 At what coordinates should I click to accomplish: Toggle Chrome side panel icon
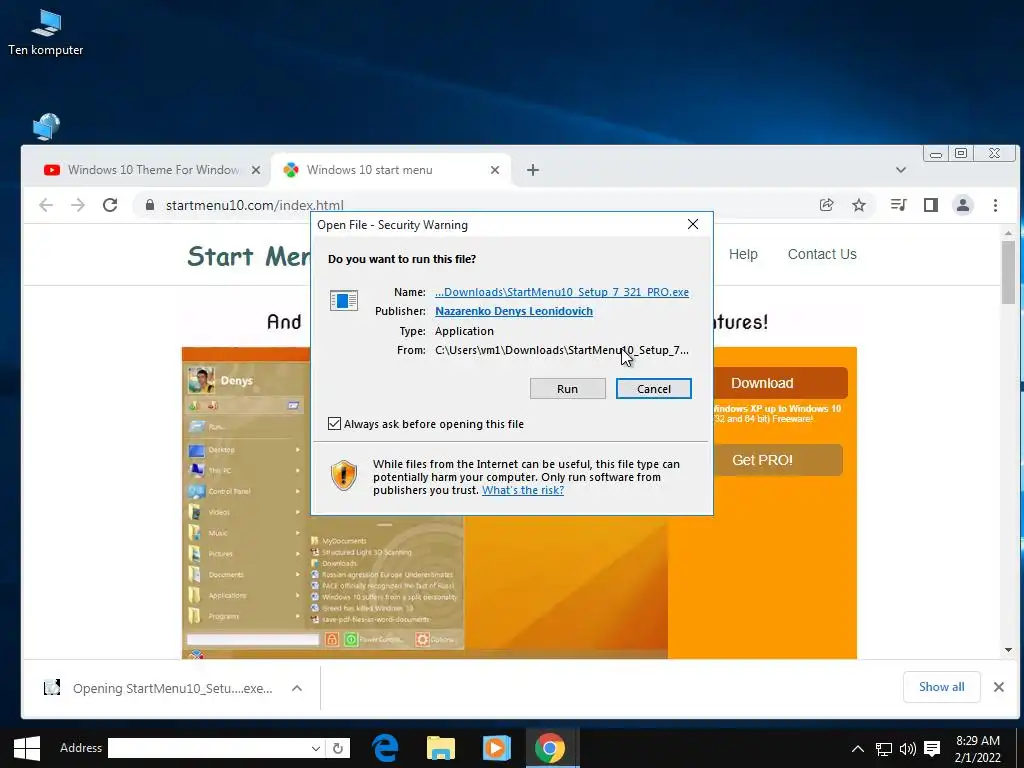click(x=931, y=205)
